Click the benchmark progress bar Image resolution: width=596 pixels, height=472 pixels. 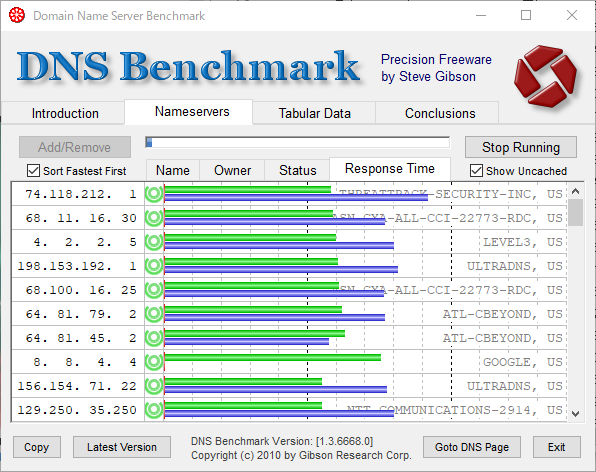click(297, 143)
